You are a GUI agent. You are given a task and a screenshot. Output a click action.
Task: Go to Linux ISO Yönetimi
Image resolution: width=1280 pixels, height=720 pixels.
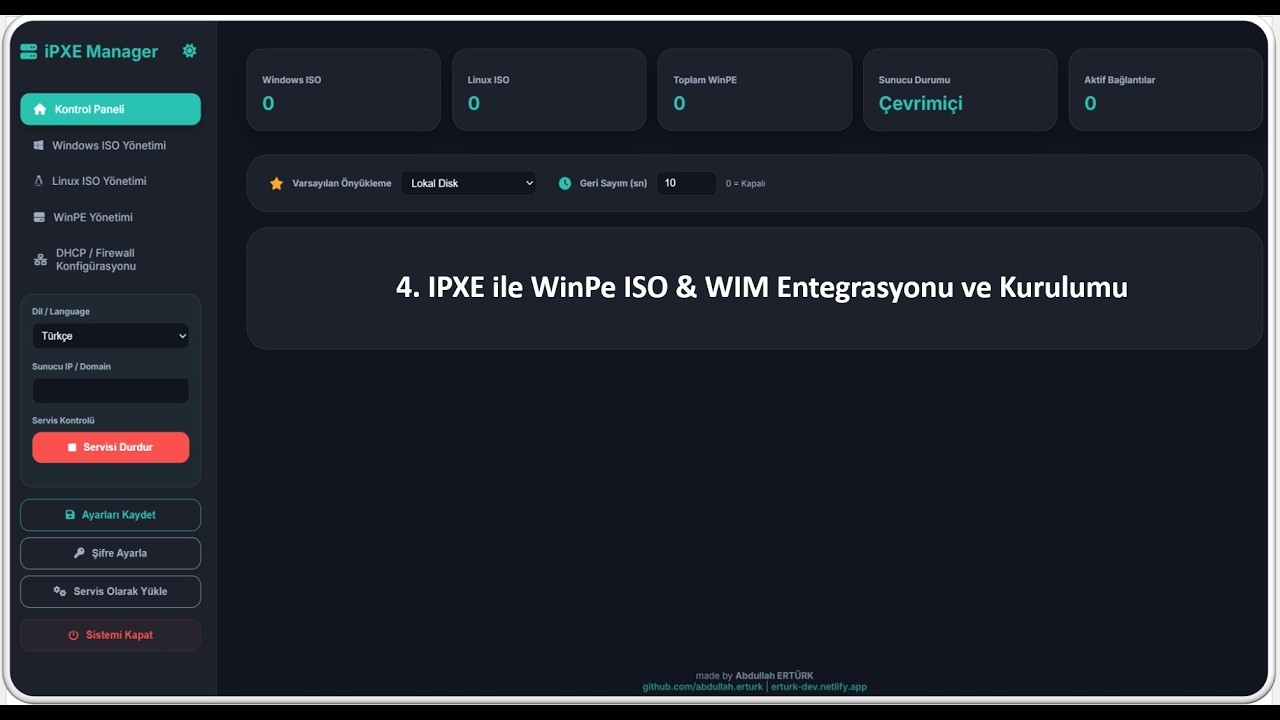point(110,181)
